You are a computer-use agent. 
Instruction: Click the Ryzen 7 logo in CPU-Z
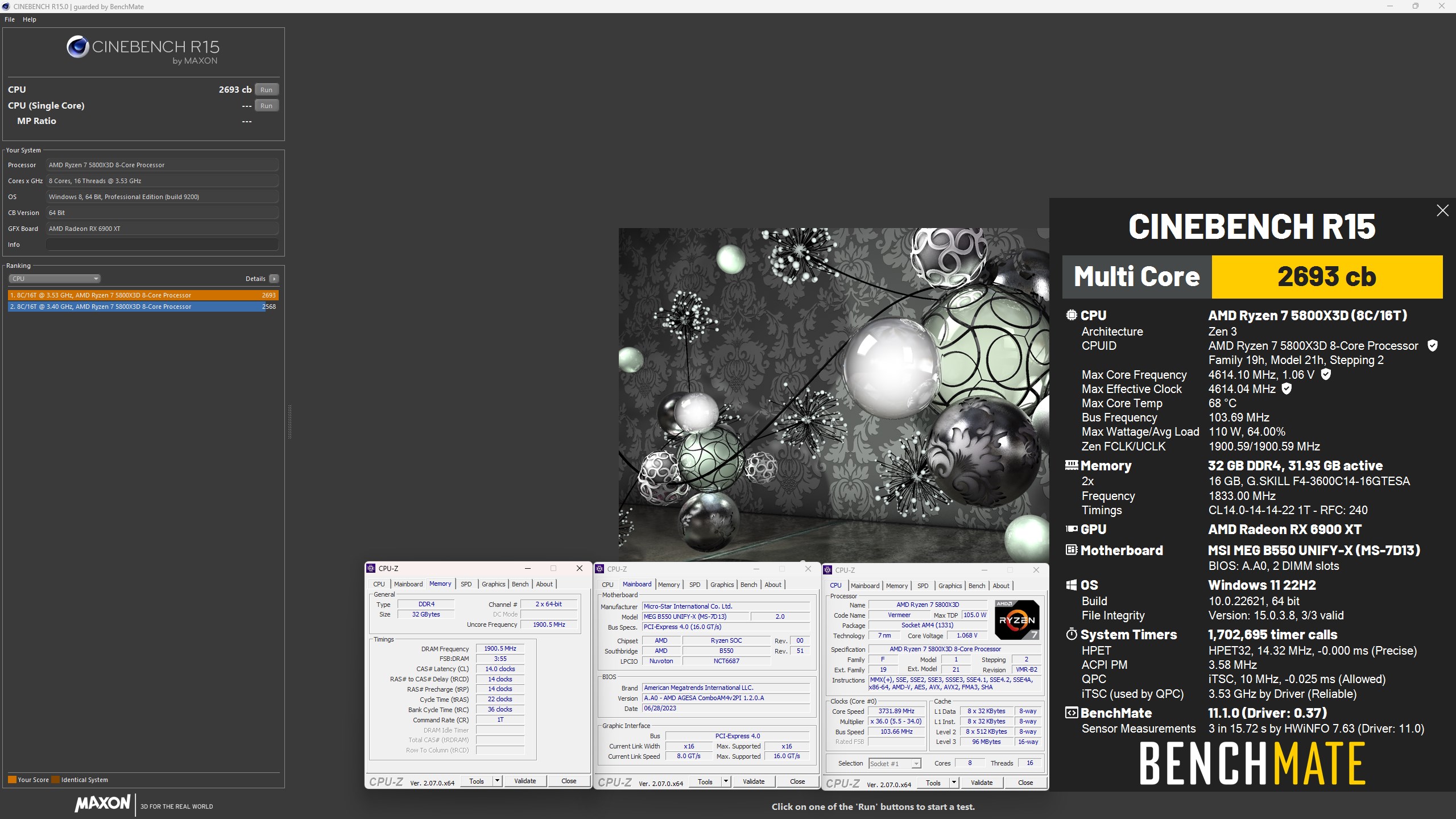click(x=1017, y=620)
